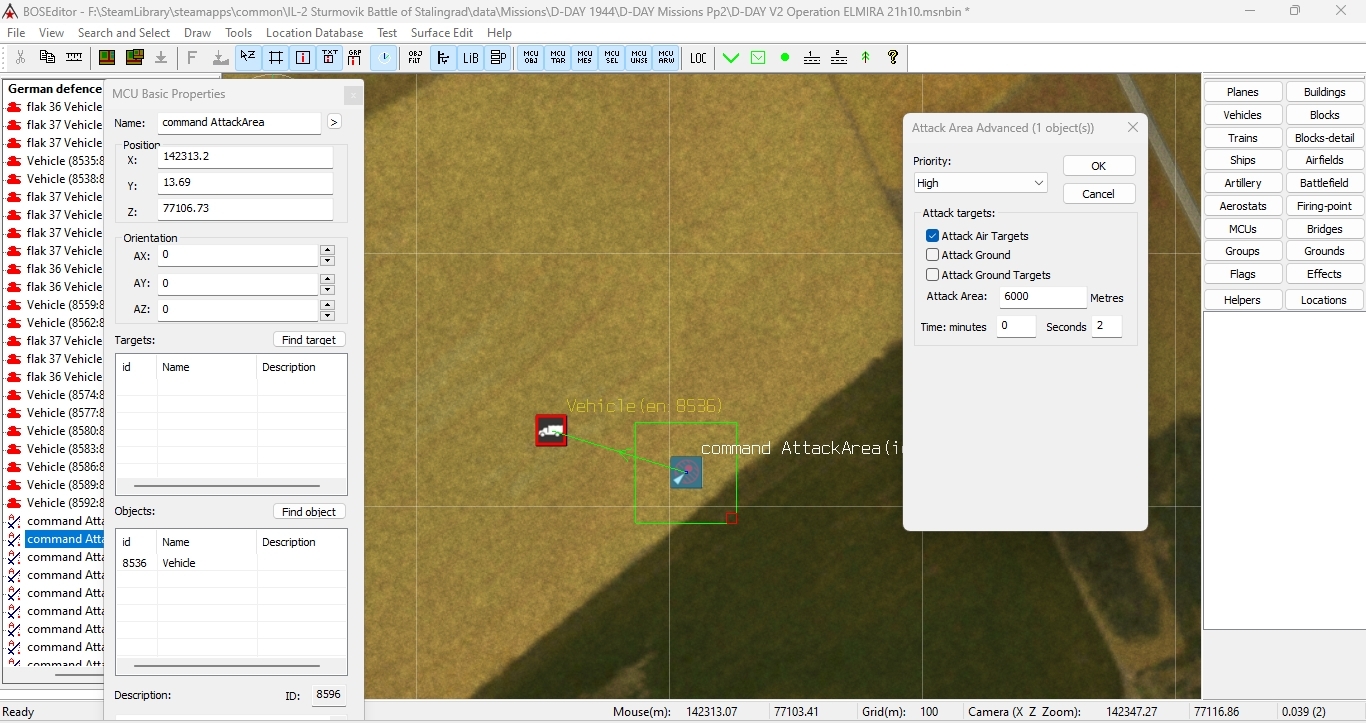Open the Firing-point category

tap(1324, 206)
